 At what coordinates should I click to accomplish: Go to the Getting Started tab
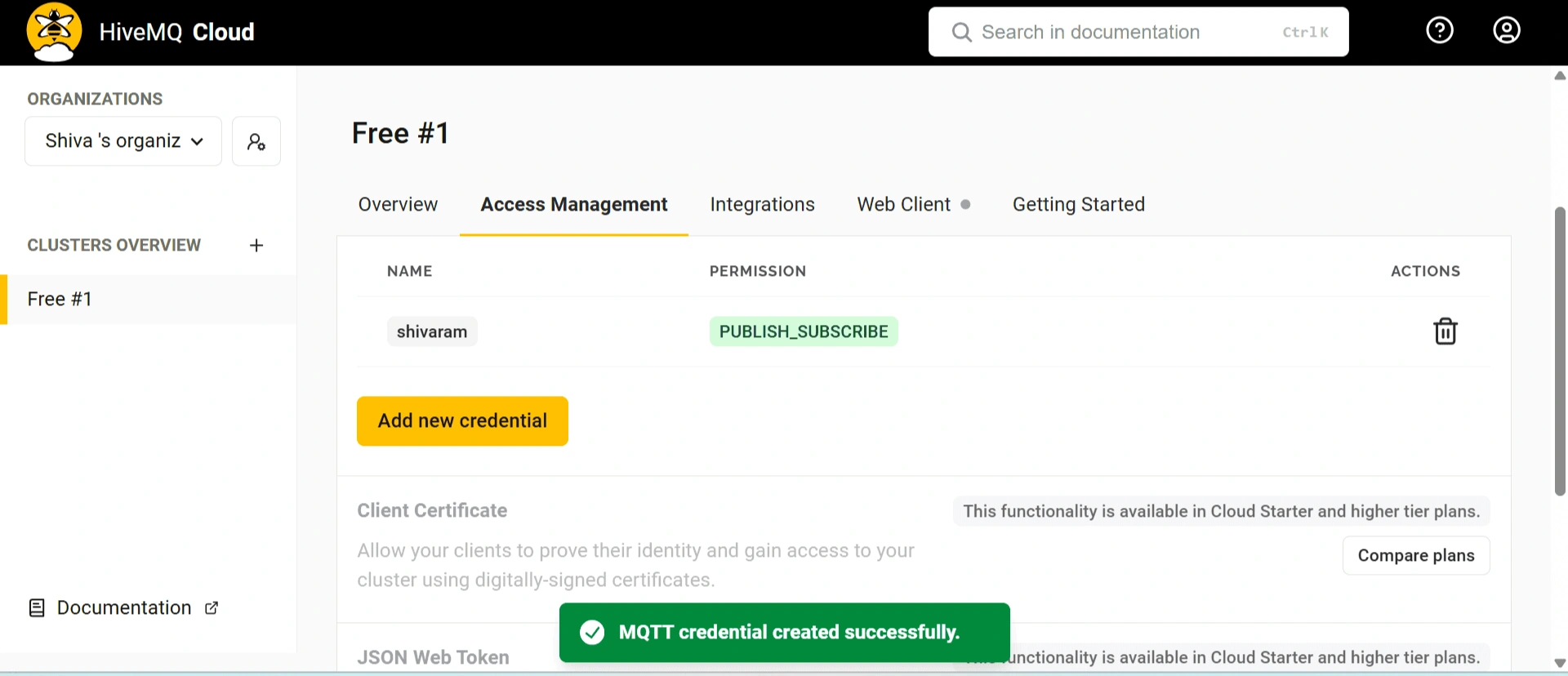pos(1079,204)
